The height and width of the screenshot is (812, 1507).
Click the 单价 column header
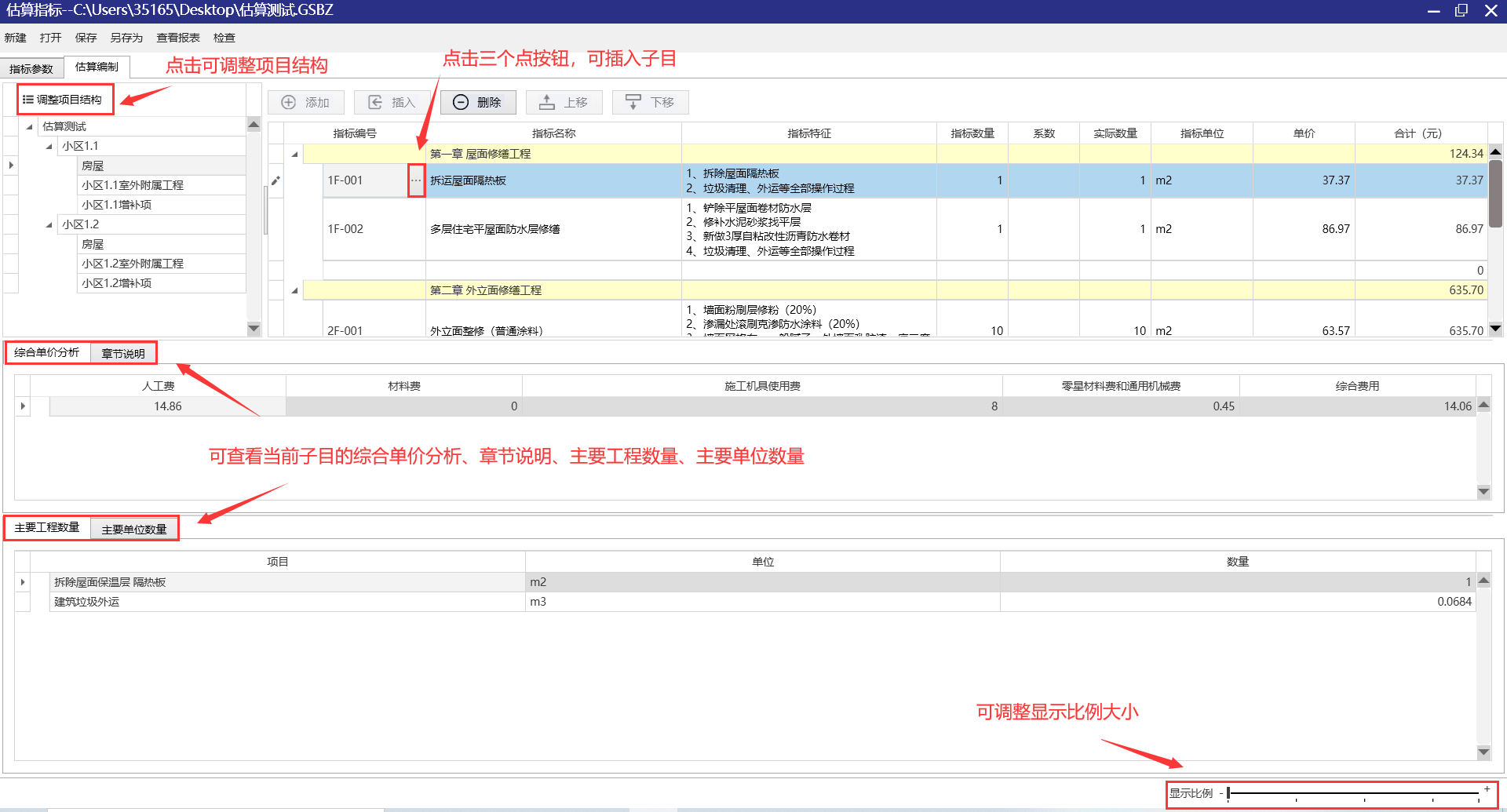coord(1304,133)
